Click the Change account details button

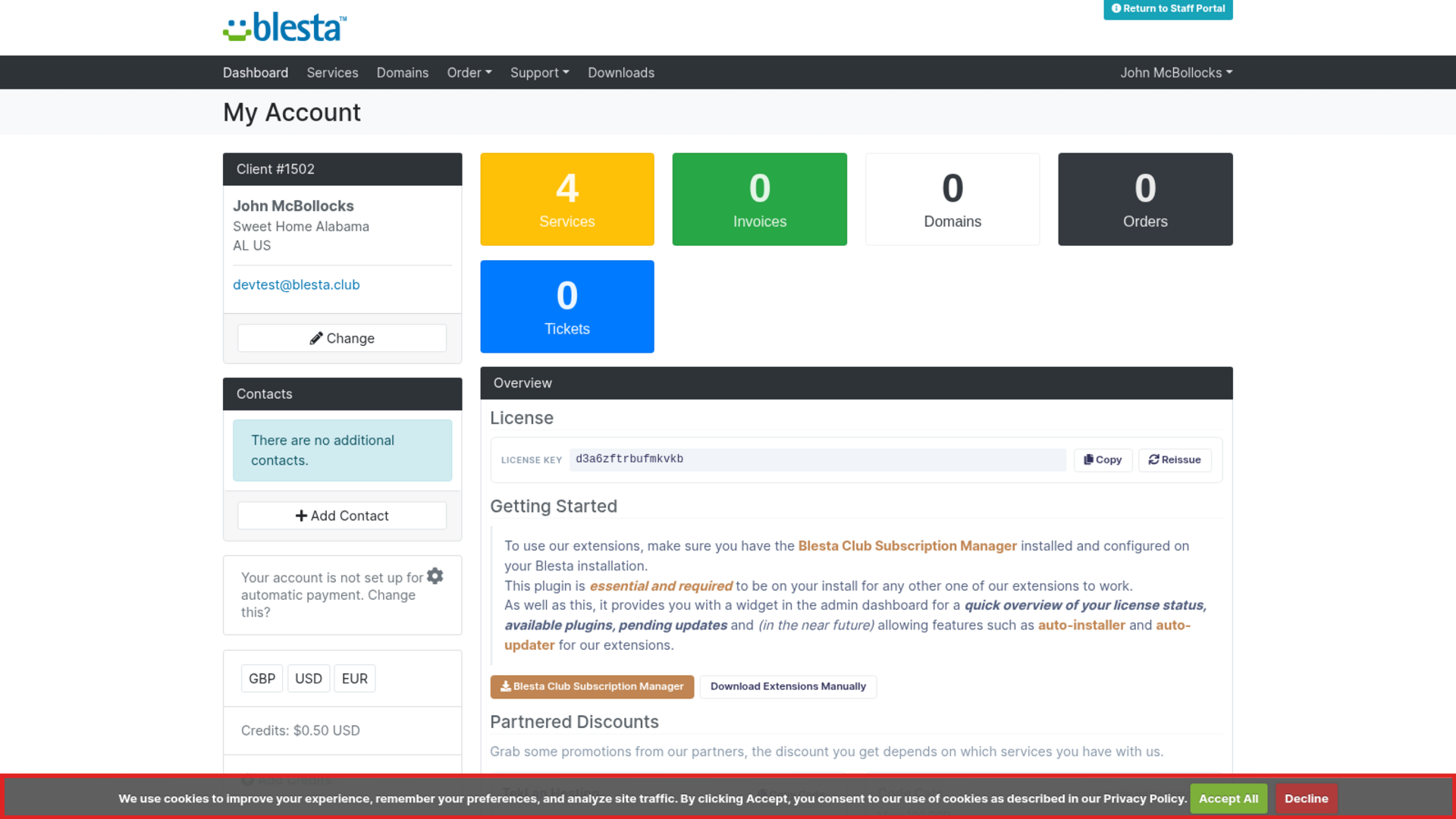342,338
